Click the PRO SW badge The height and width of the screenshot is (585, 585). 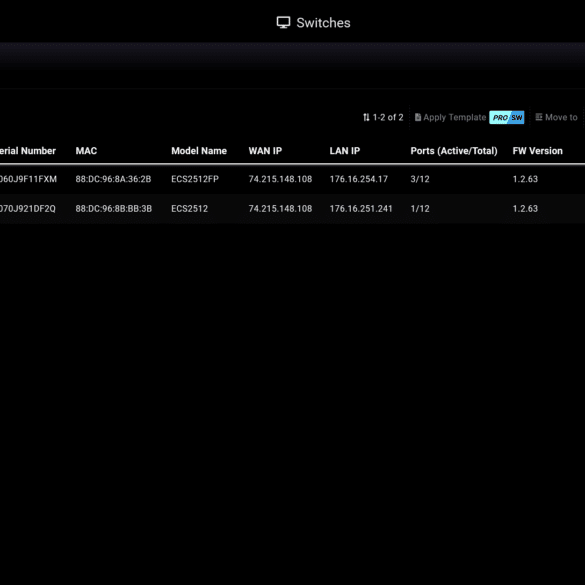(507, 118)
